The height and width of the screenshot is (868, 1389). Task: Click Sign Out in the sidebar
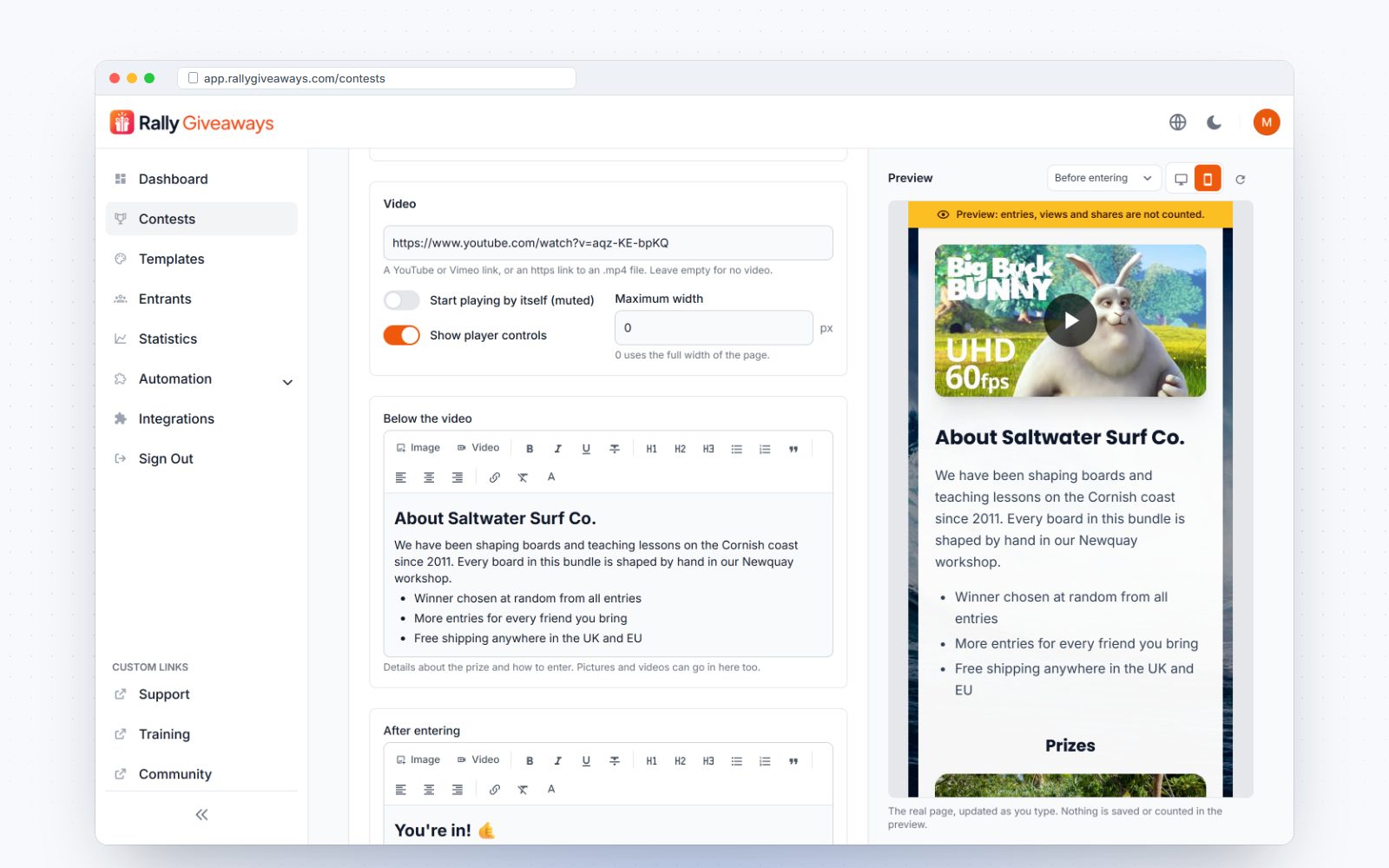201,458
